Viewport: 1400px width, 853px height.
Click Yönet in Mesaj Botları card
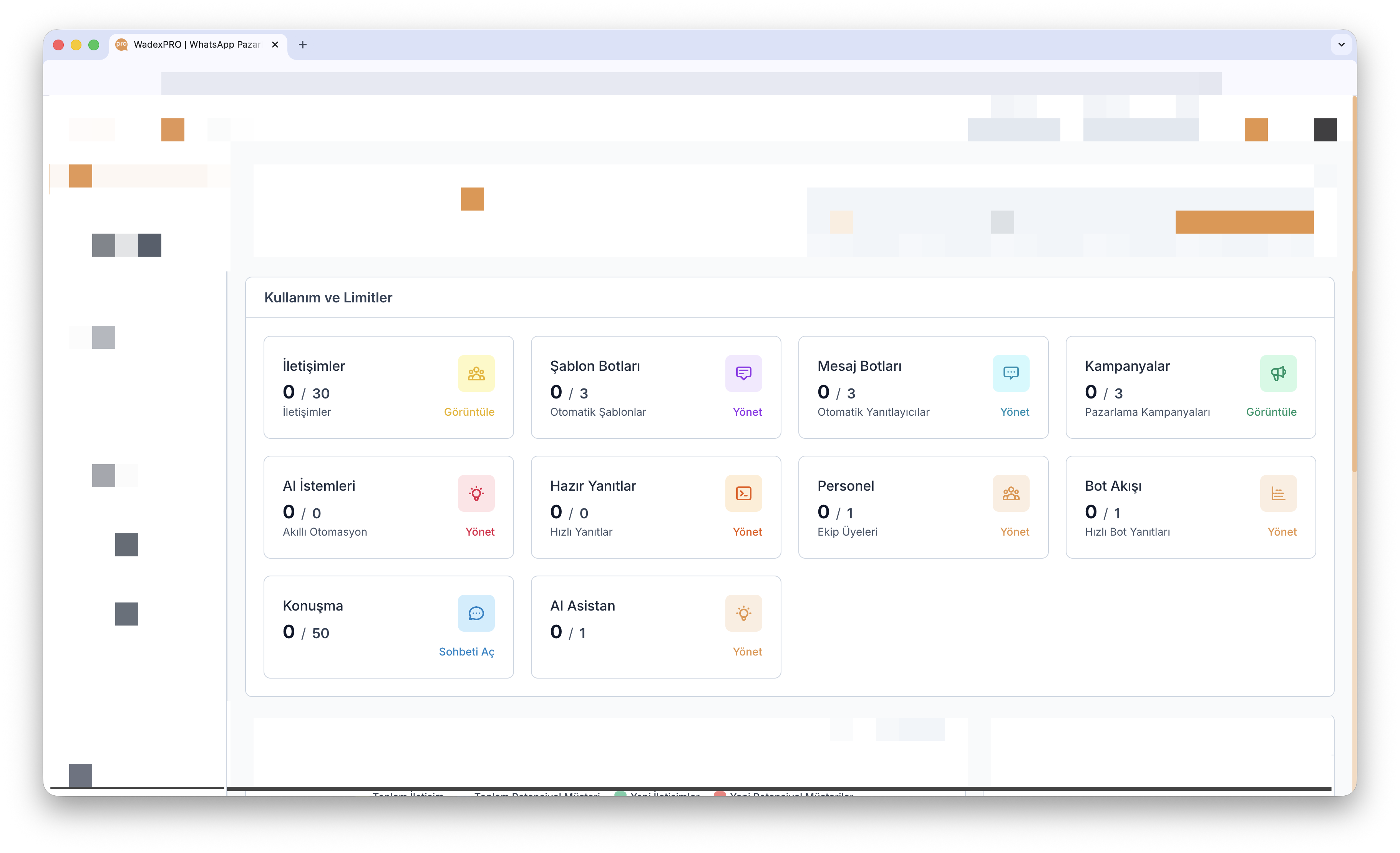(x=1014, y=412)
